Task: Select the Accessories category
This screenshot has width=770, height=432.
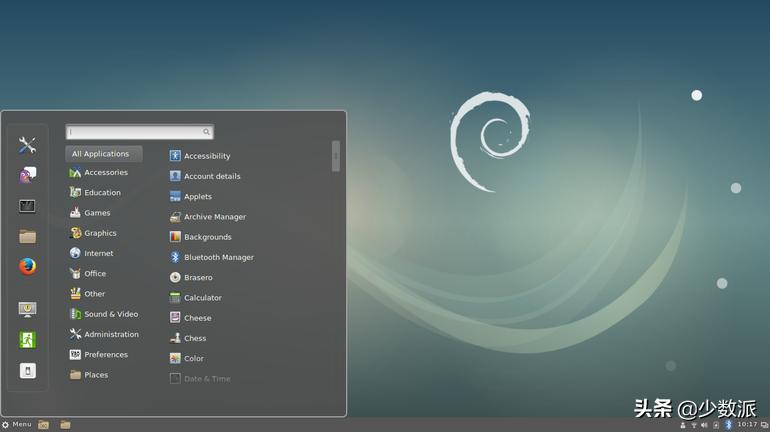Action: click(99, 172)
